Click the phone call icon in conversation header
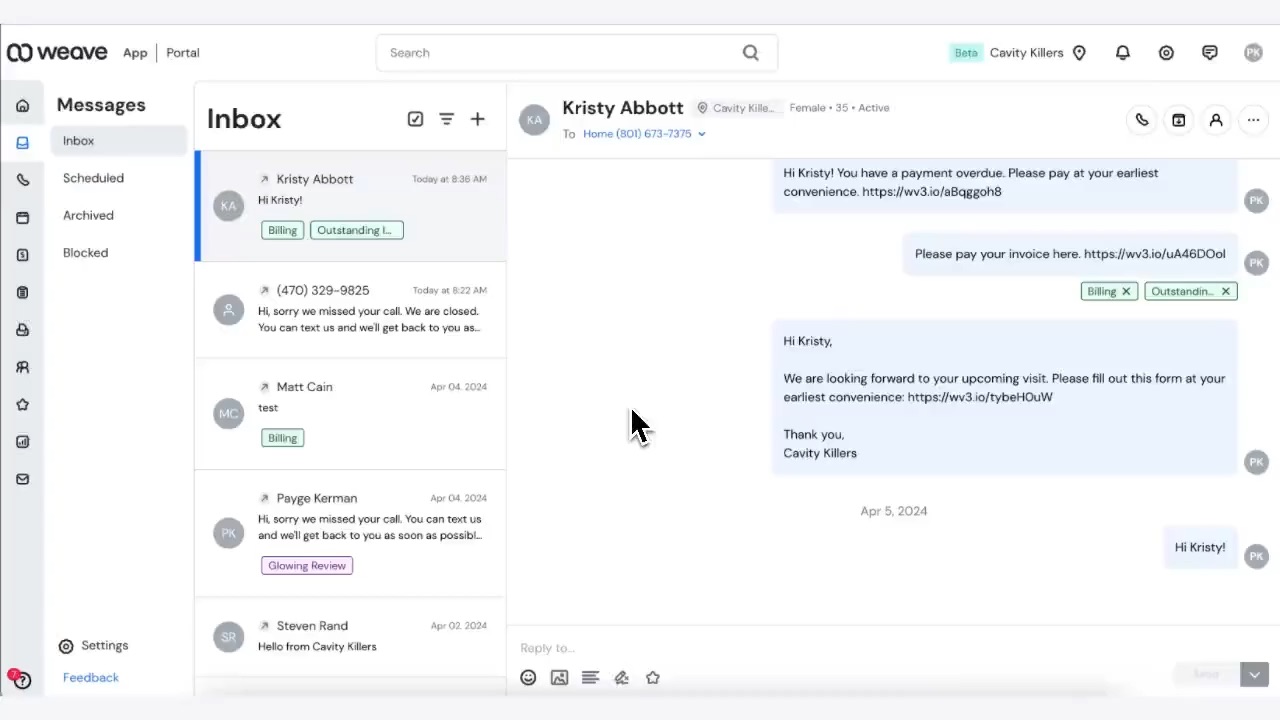Viewport: 1280px width, 720px height. click(x=1141, y=120)
